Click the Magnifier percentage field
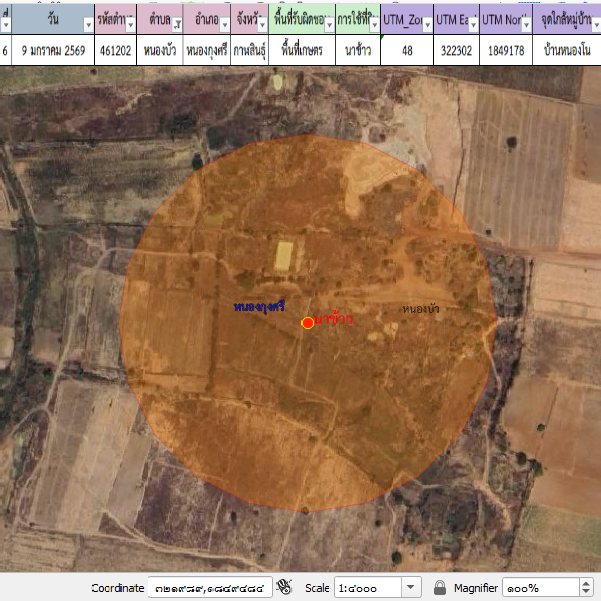 click(x=540, y=587)
